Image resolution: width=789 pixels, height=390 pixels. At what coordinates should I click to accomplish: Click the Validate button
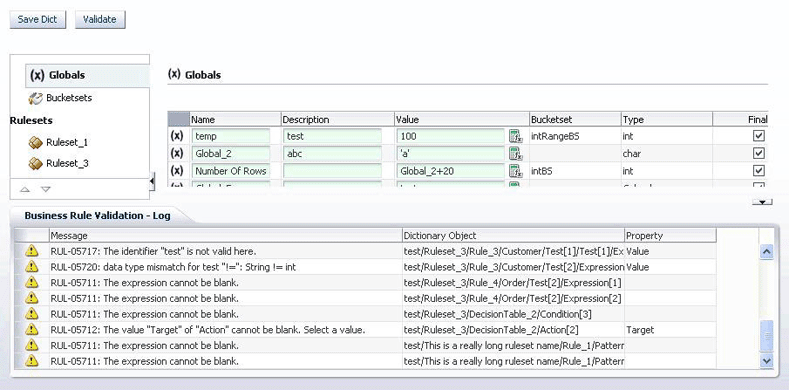tap(100, 20)
